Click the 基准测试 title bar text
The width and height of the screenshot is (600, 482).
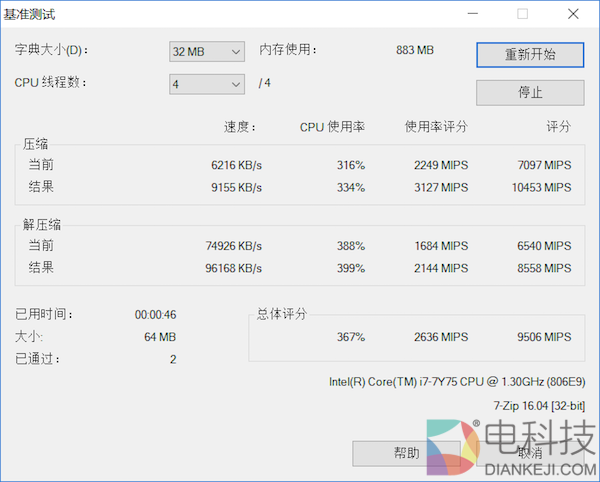pyautogui.click(x=32, y=14)
